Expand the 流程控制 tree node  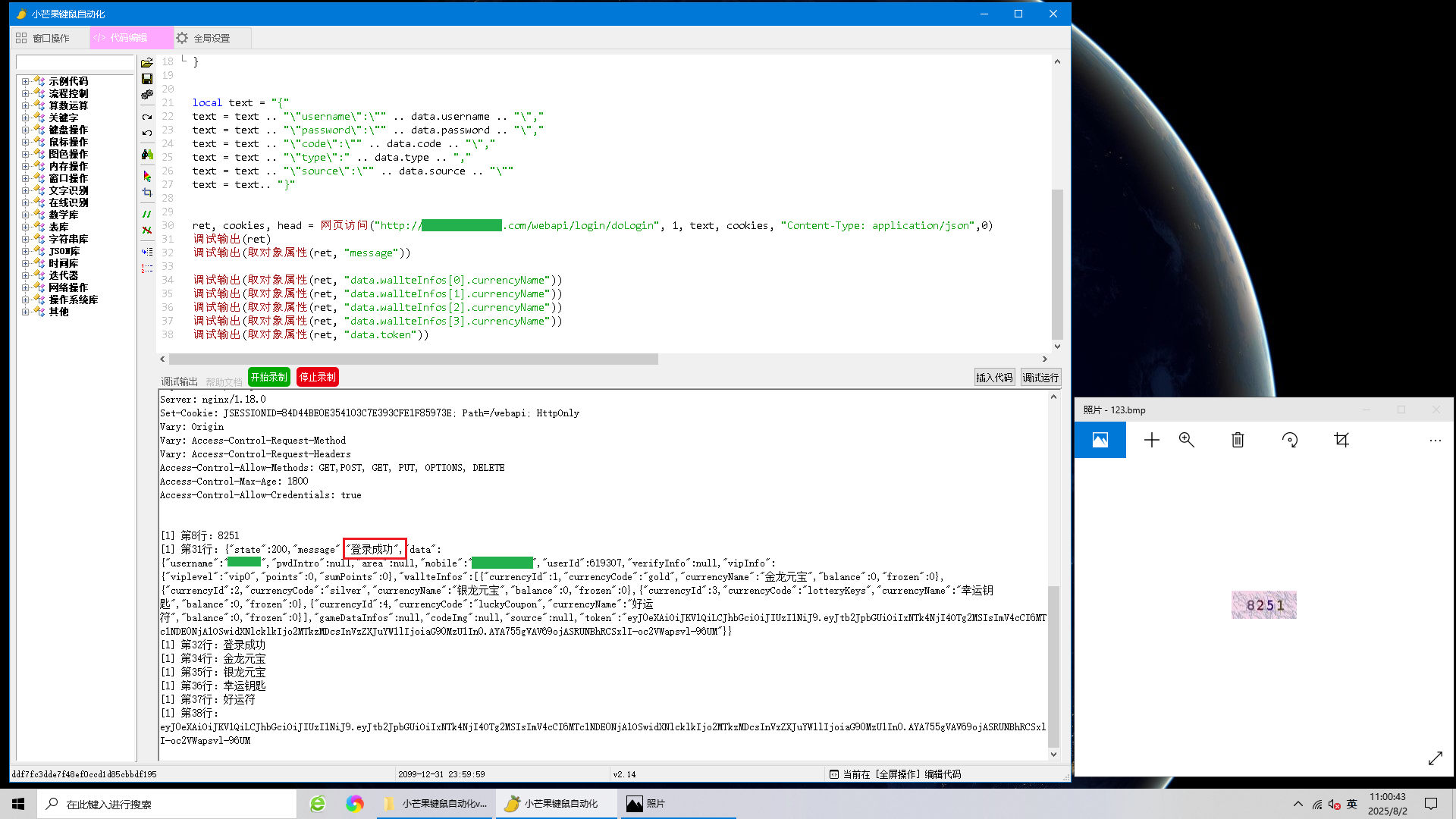25,93
